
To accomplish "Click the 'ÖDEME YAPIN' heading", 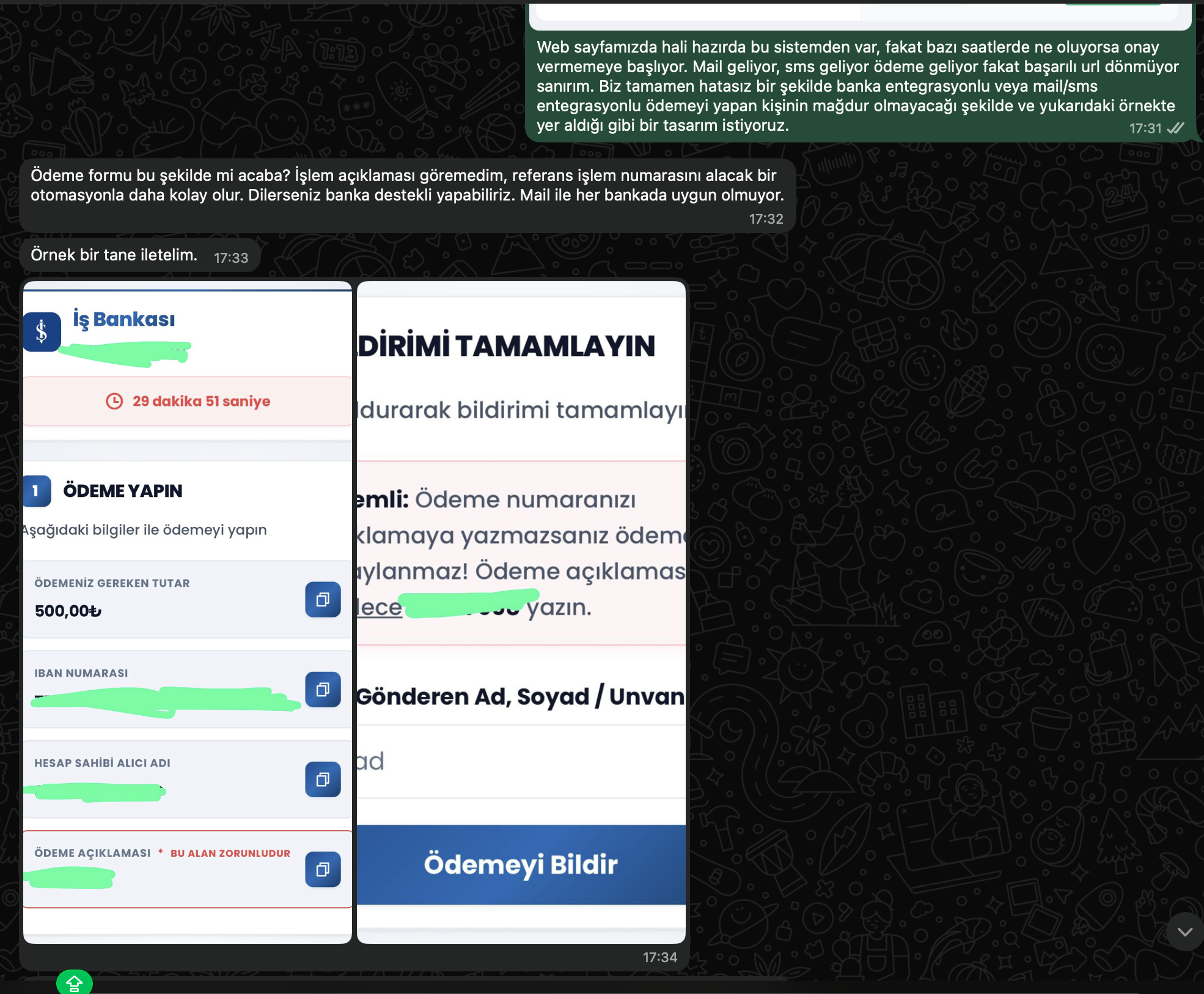I will (123, 491).
